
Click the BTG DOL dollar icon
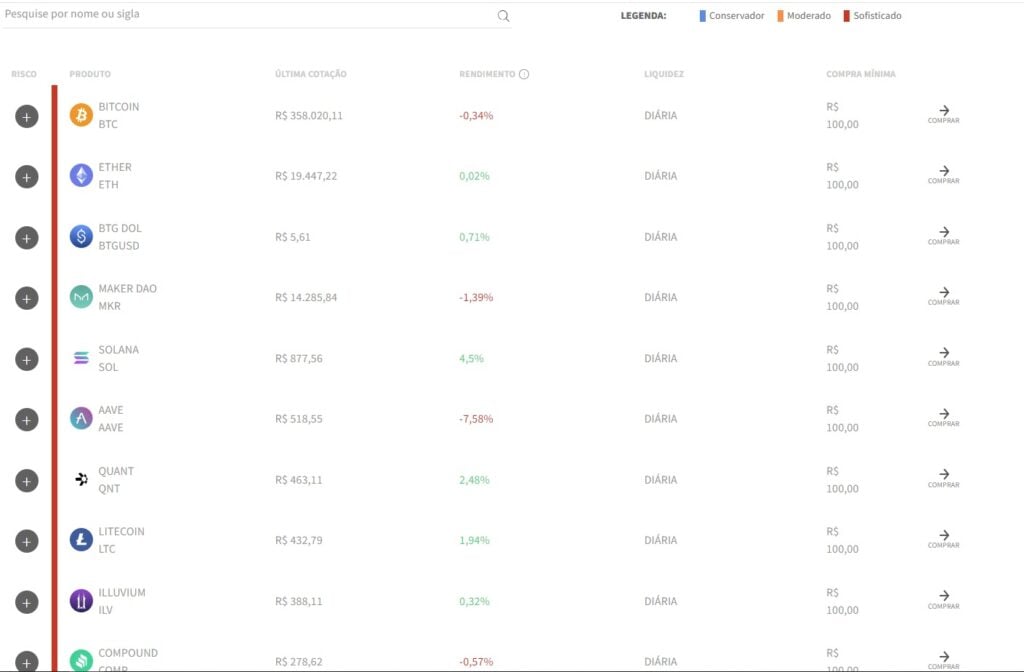81,236
